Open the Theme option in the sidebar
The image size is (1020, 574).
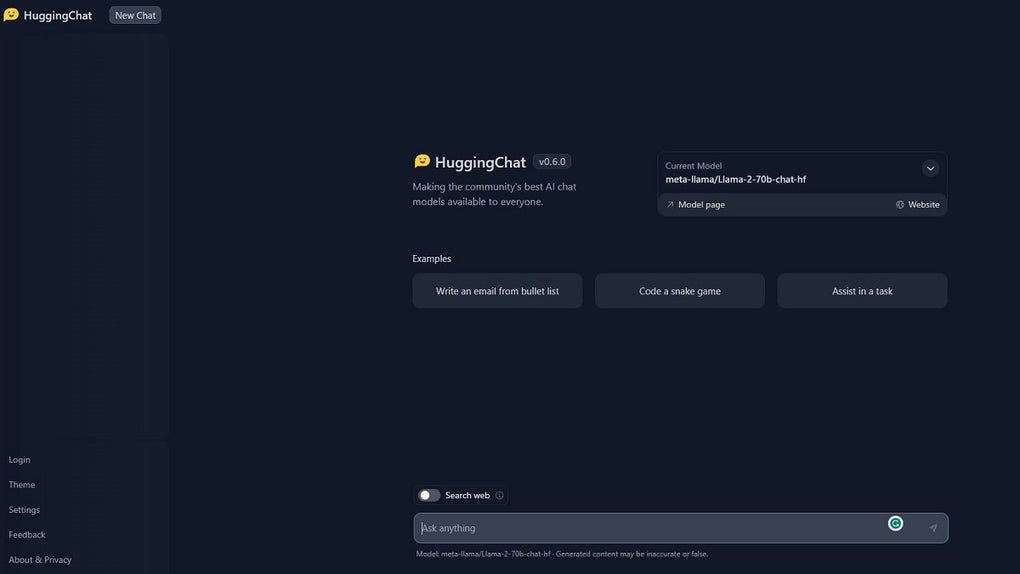point(22,485)
